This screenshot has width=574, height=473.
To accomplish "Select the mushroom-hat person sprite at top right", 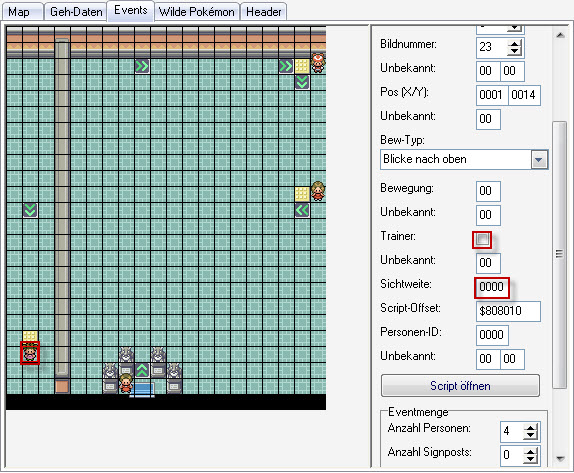I will (318, 63).
